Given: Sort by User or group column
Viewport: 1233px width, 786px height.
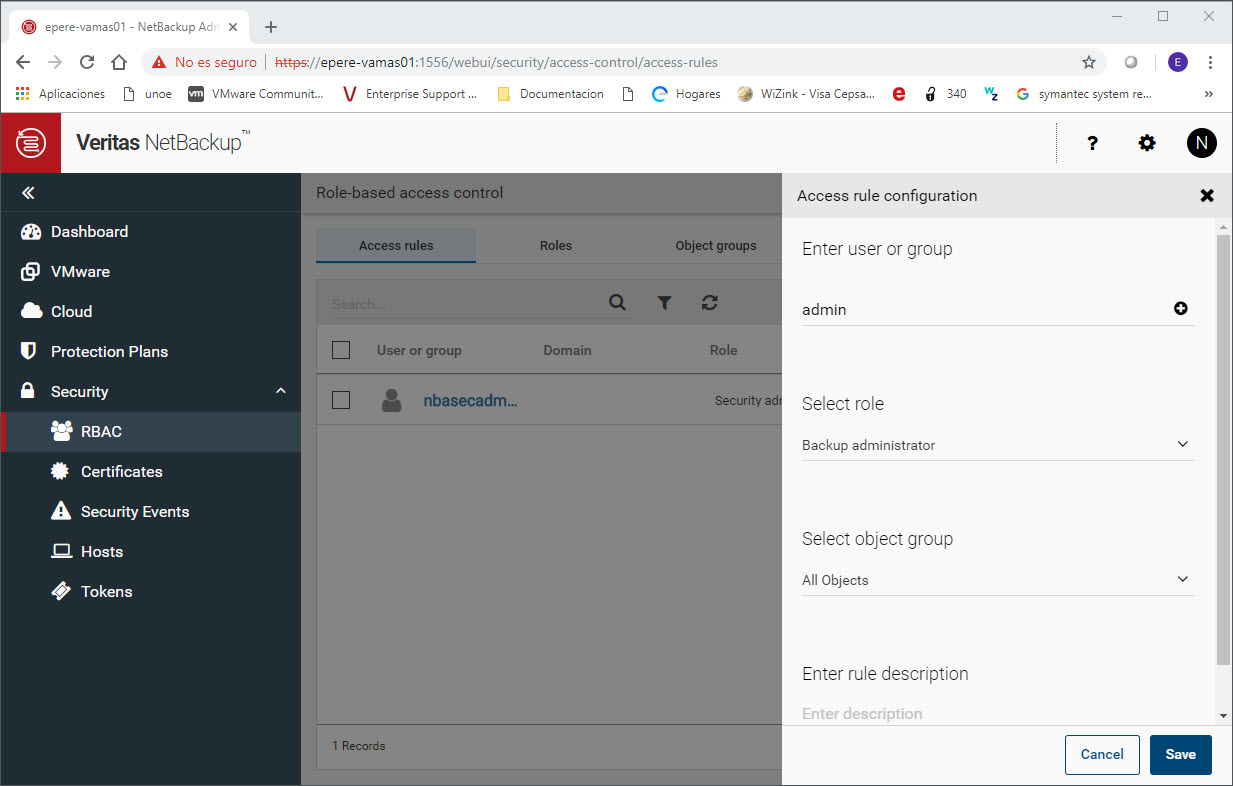Looking at the screenshot, I should pyautogui.click(x=419, y=350).
